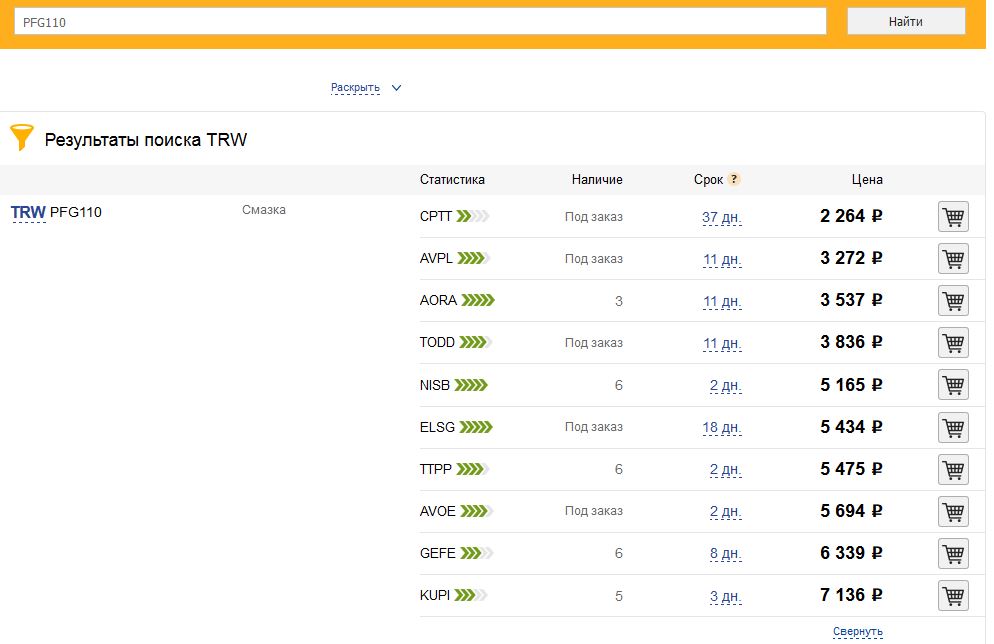Add GEFE offer at 6 339 ₽ to cart
This screenshot has width=994, height=644.
[x=953, y=553]
